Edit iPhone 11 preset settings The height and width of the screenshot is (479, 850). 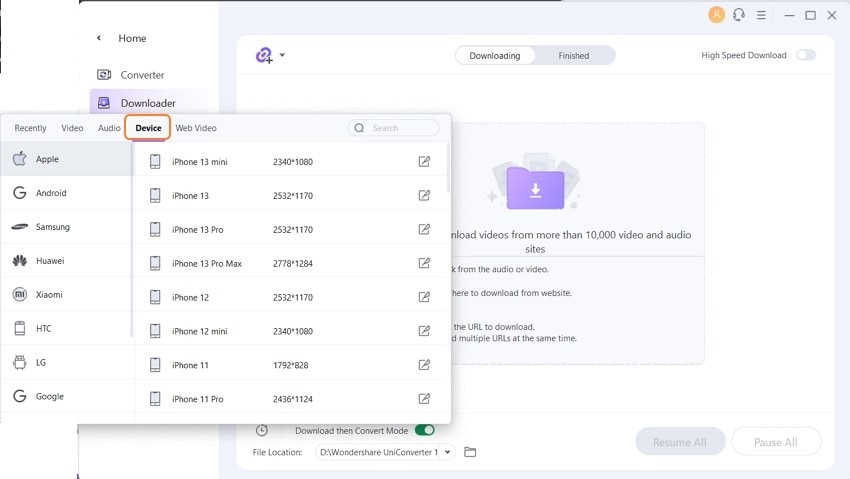[424, 365]
